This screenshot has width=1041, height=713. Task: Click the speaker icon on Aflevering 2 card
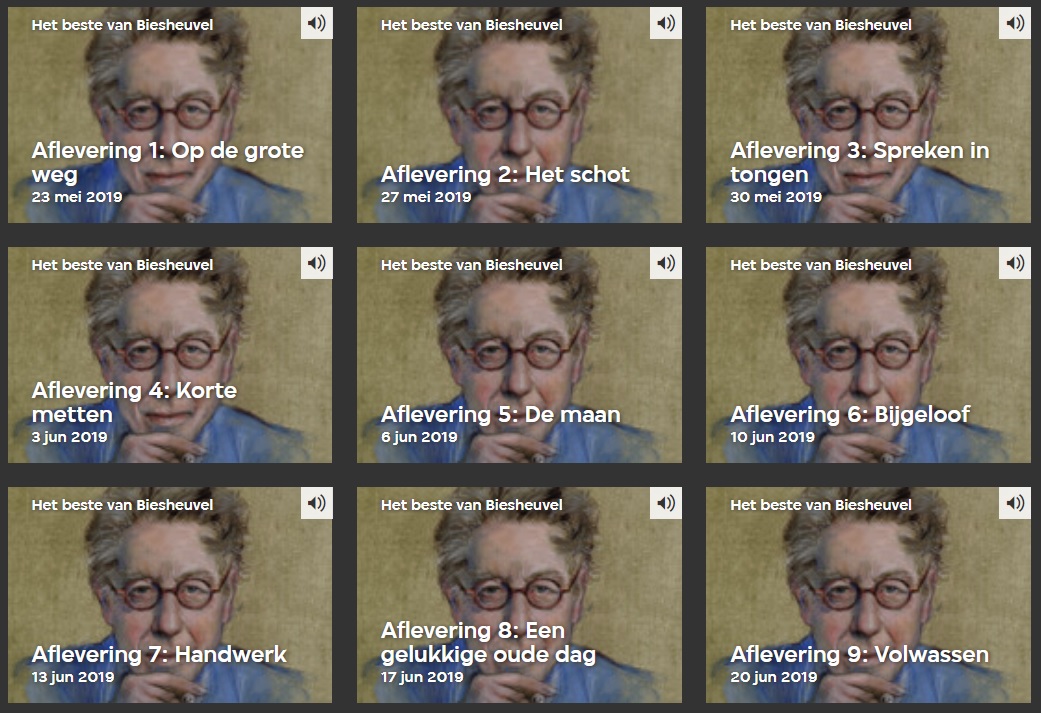click(666, 23)
